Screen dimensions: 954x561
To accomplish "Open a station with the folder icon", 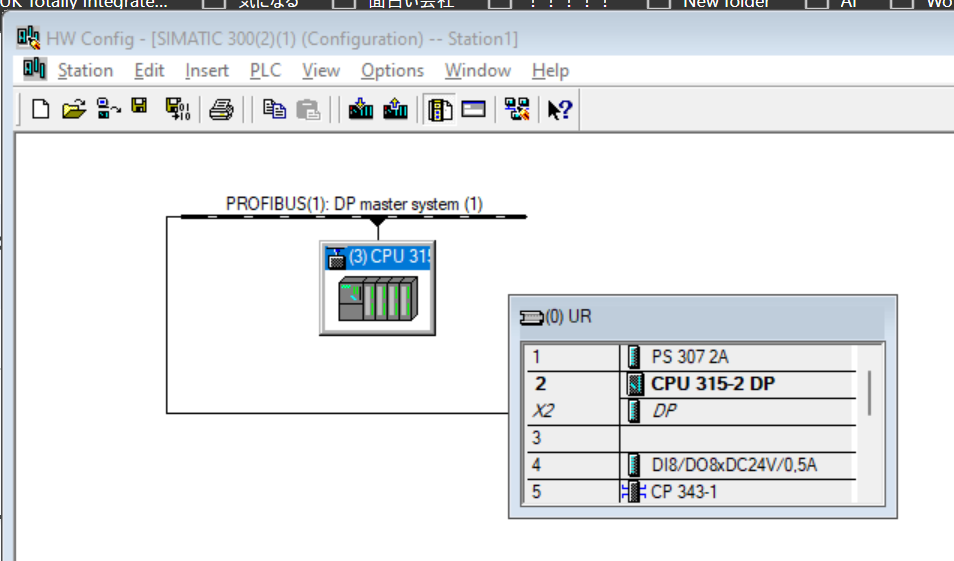I will point(74,110).
